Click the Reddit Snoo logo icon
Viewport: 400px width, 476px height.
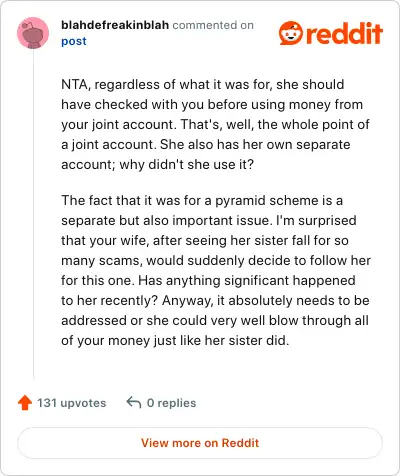291,33
